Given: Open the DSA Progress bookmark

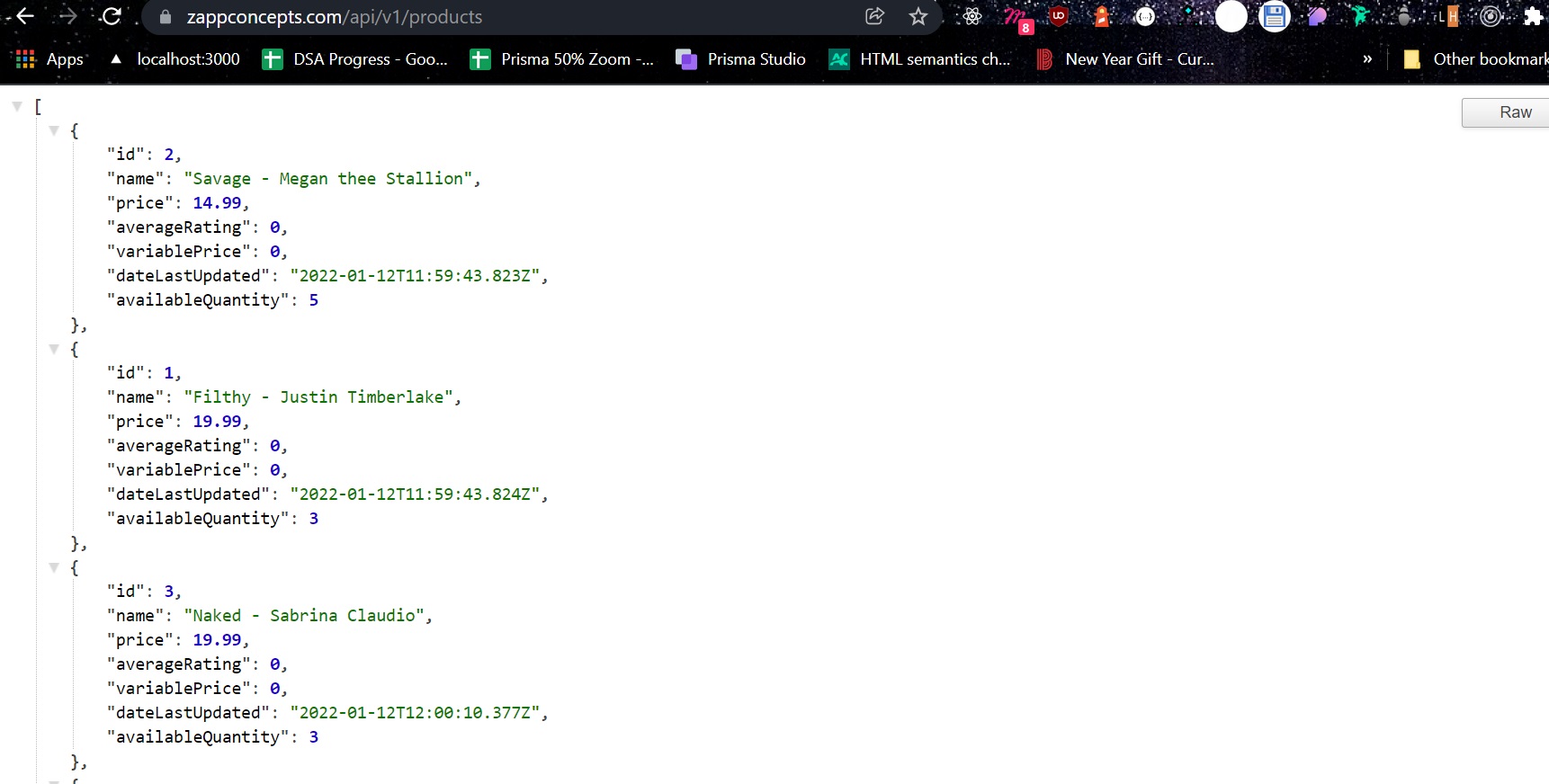Looking at the screenshot, I should [x=354, y=59].
